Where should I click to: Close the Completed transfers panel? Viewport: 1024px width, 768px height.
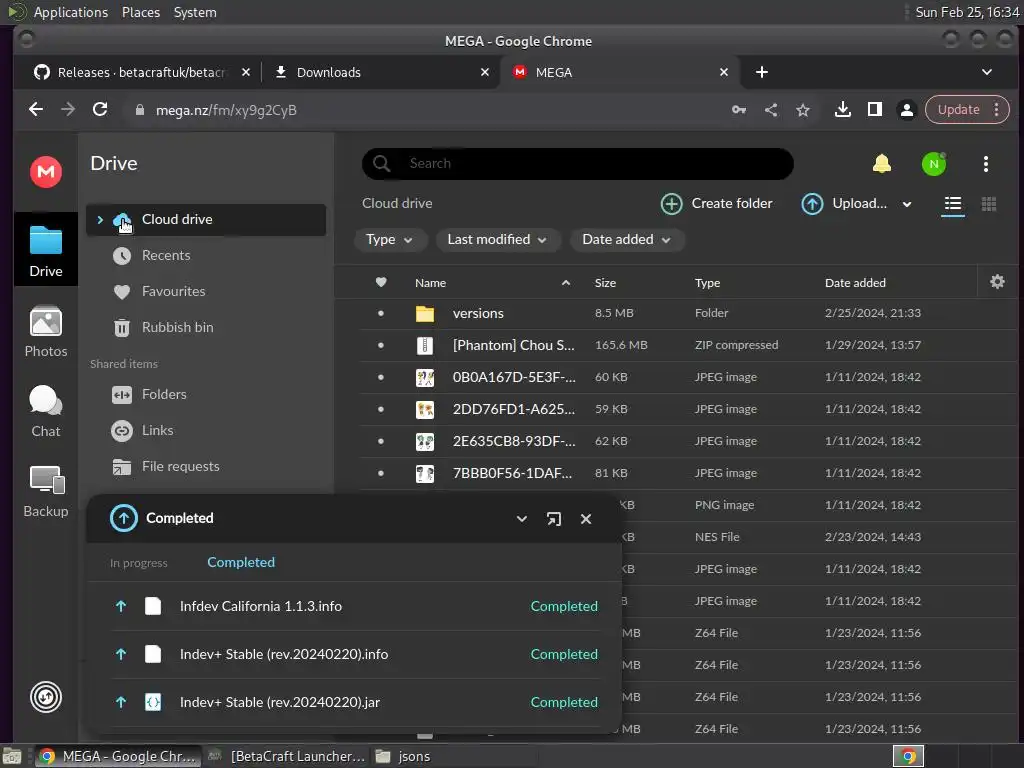click(586, 519)
